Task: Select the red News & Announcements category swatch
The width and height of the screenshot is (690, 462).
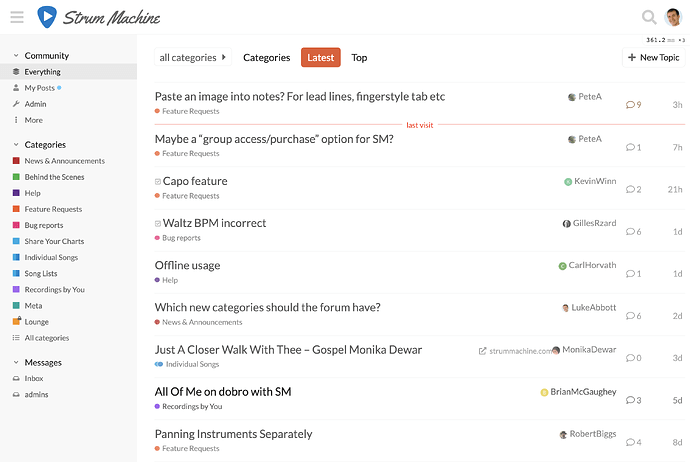Action: click(16, 161)
